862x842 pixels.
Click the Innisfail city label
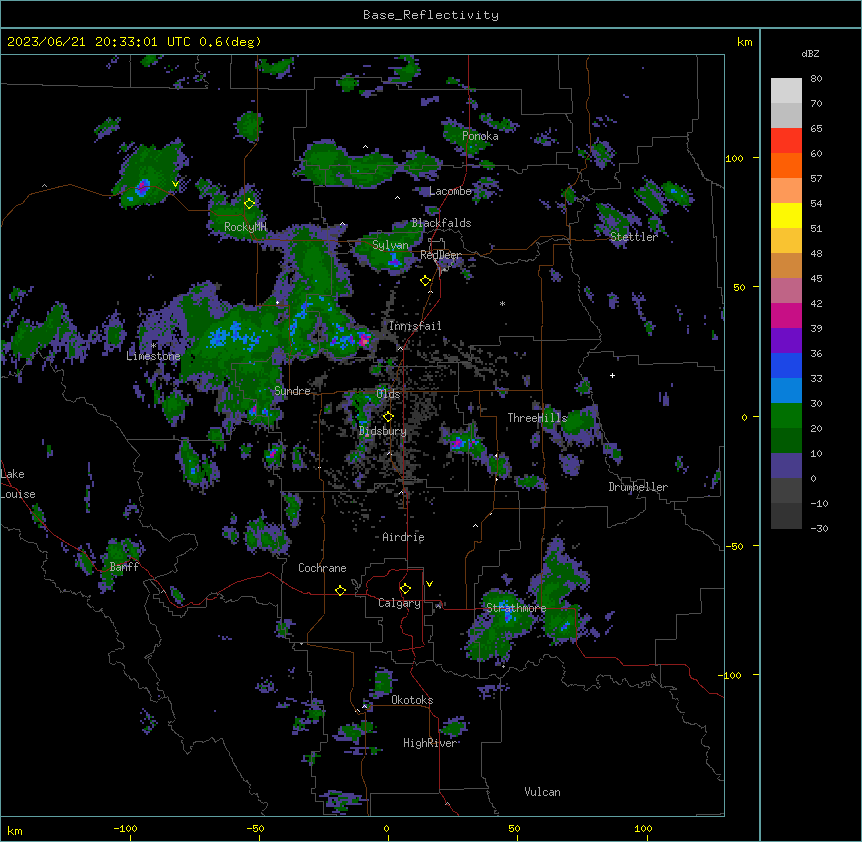pos(415,326)
